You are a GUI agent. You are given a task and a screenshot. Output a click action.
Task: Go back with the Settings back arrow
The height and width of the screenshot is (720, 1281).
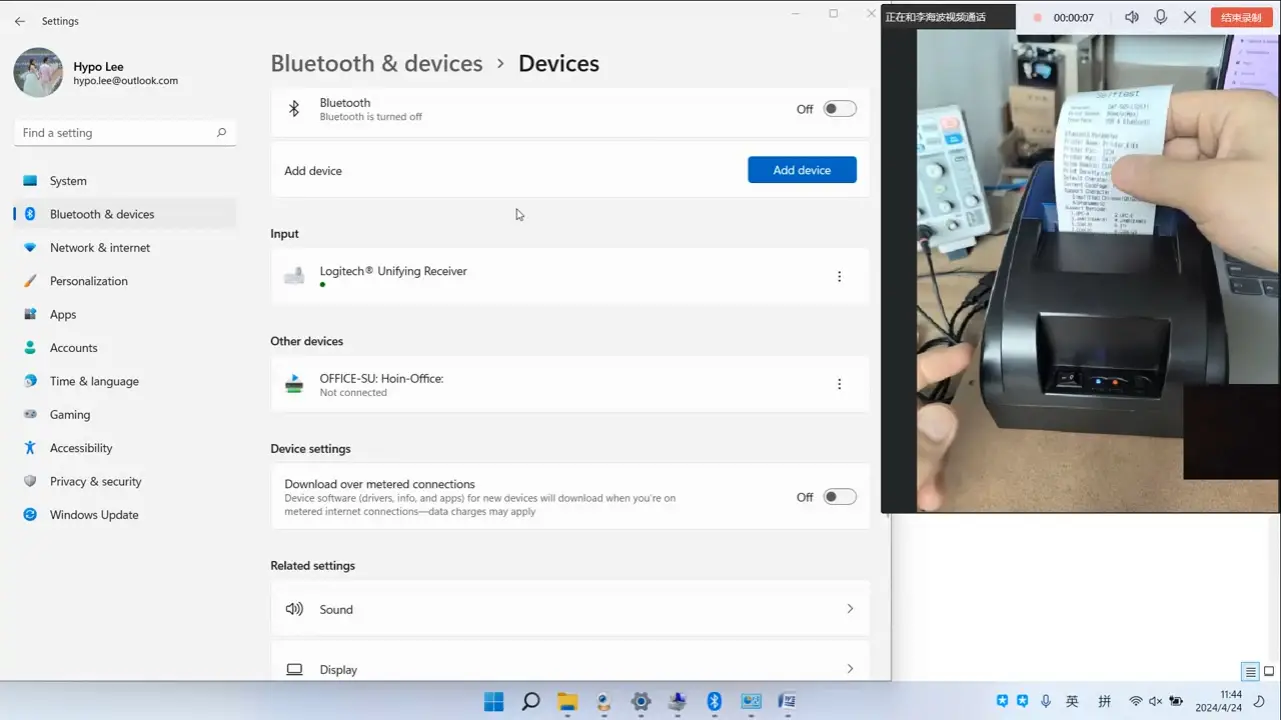click(20, 21)
